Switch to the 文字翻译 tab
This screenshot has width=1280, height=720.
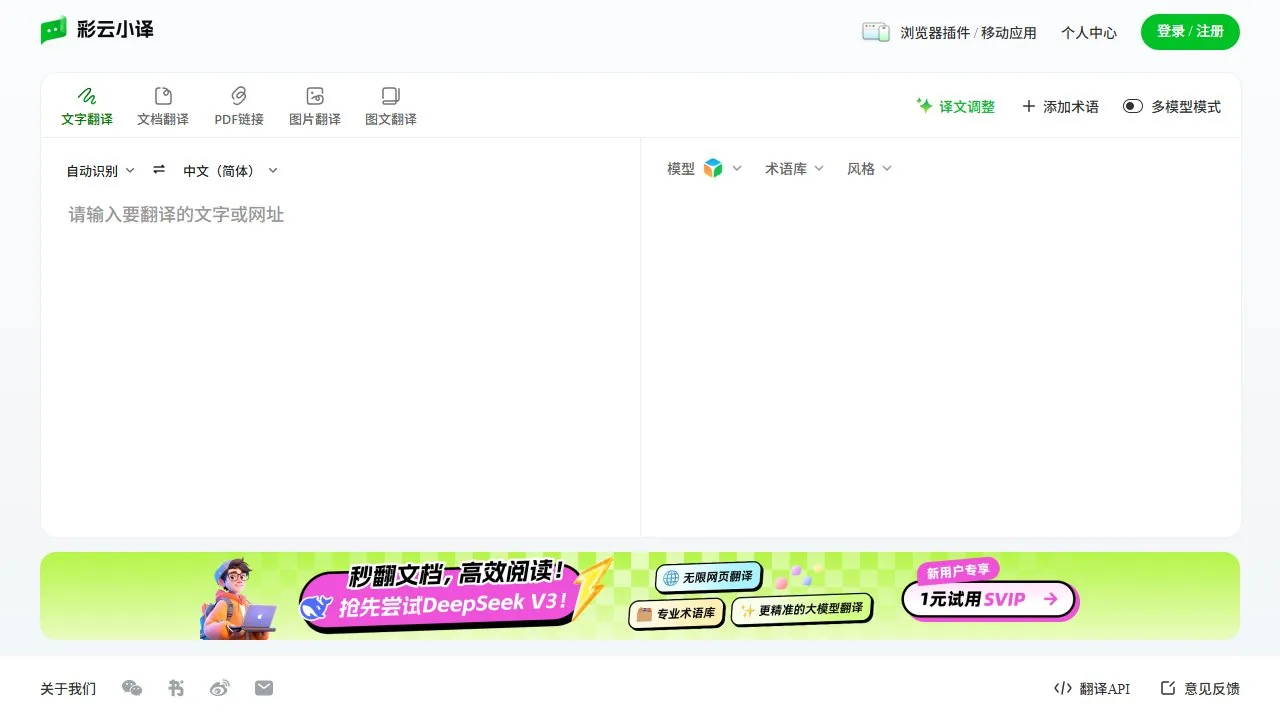pyautogui.click(x=87, y=107)
